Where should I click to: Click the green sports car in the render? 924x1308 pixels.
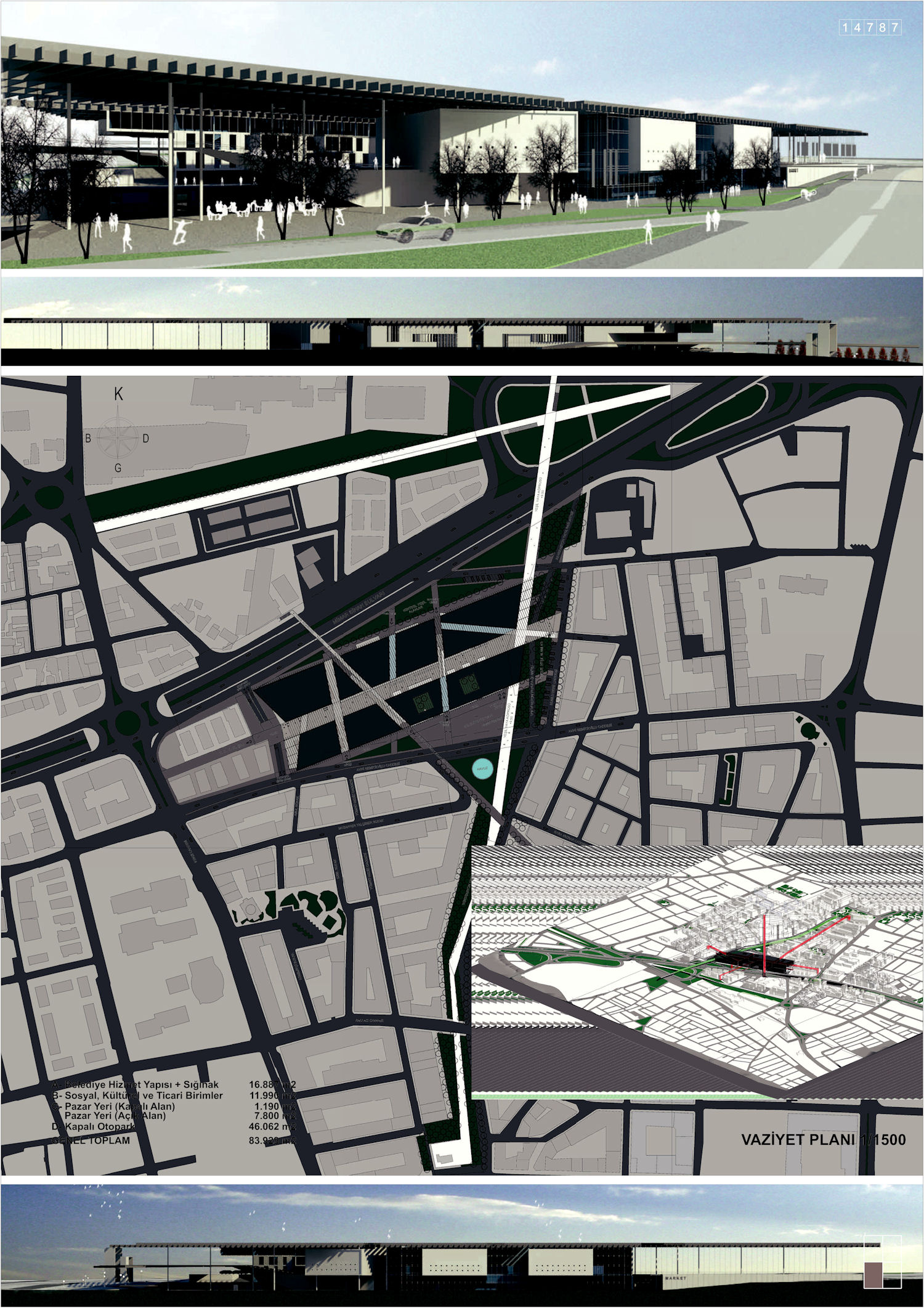pos(415,229)
